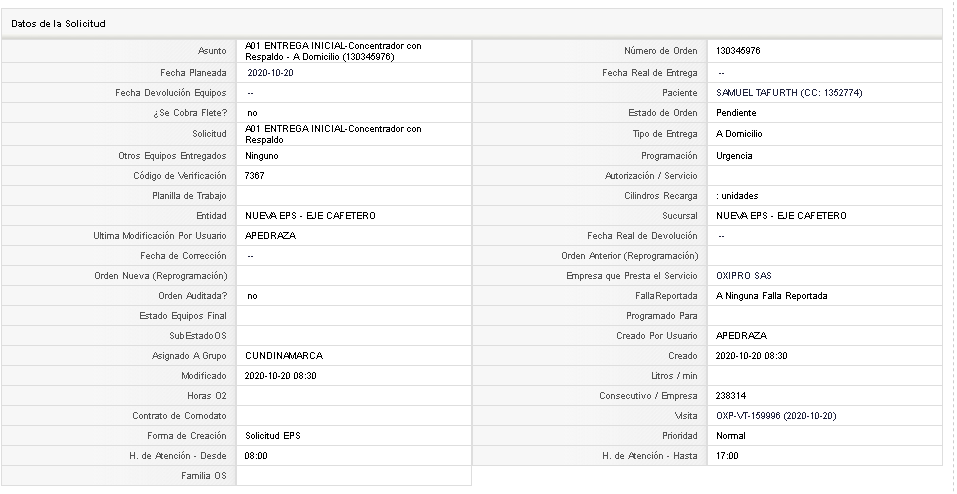Click the Falla Reportada value cell
This screenshot has height=494, width=957.
tap(825, 296)
